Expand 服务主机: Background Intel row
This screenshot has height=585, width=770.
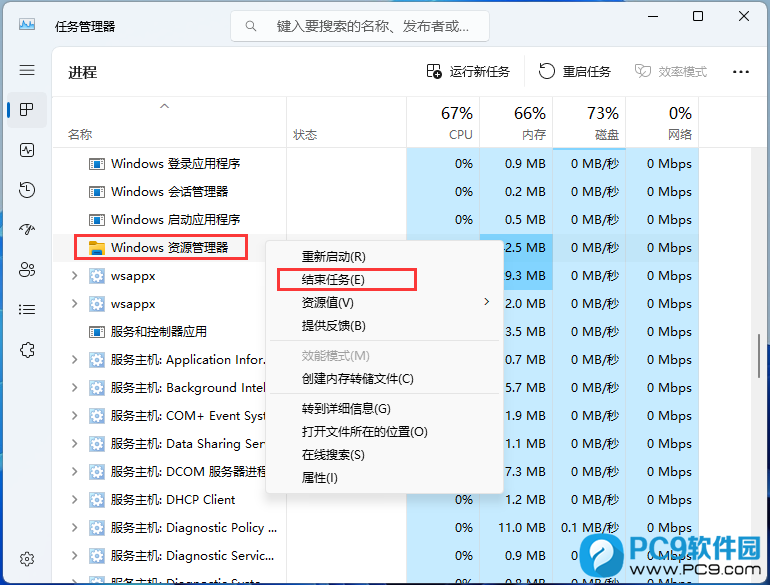[75, 388]
